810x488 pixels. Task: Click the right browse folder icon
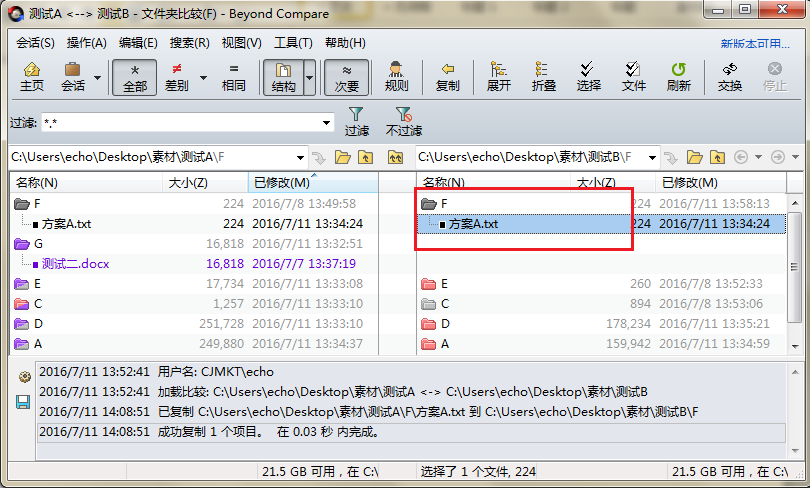[694, 158]
